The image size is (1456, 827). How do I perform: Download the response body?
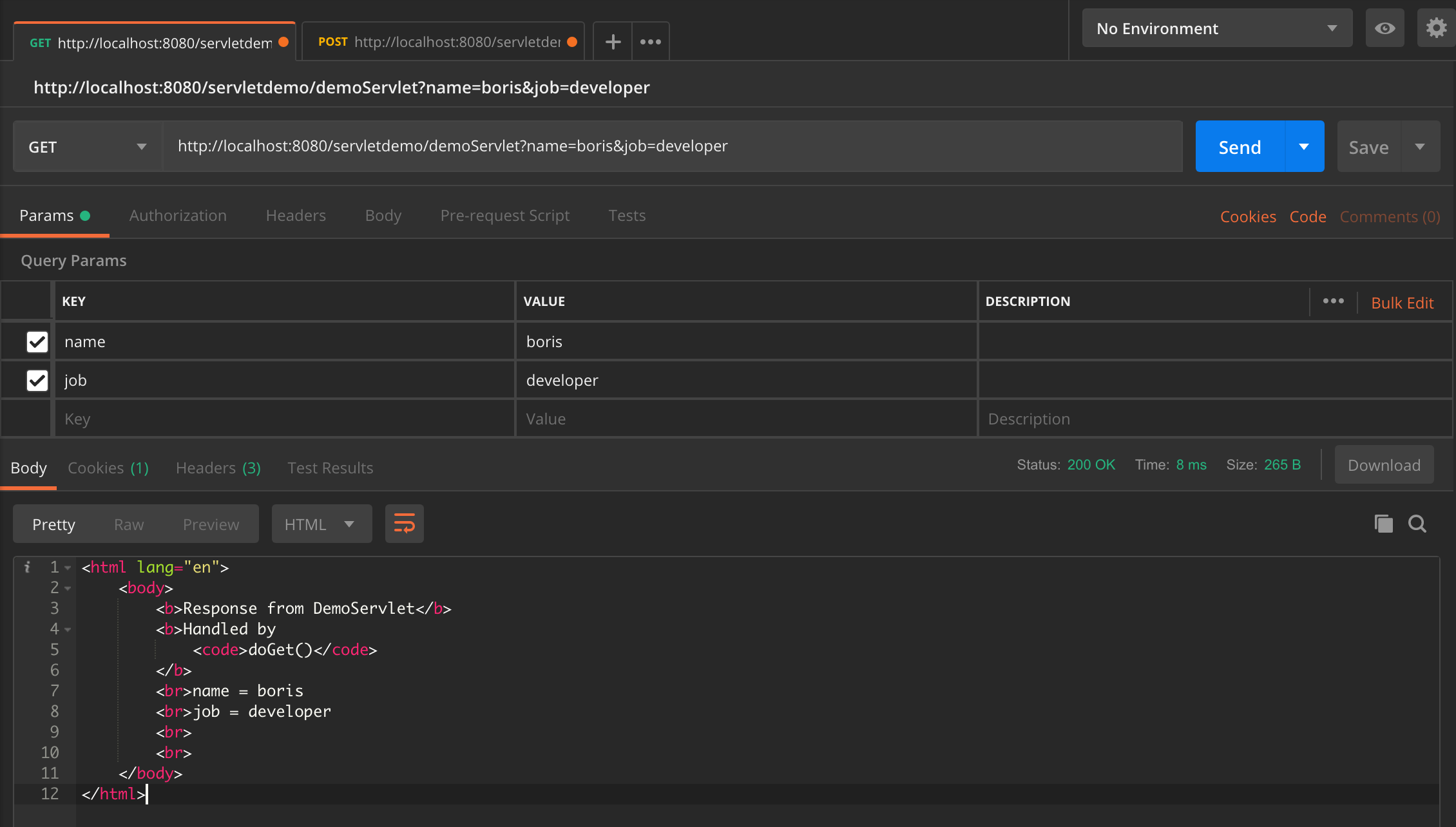point(1383,464)
